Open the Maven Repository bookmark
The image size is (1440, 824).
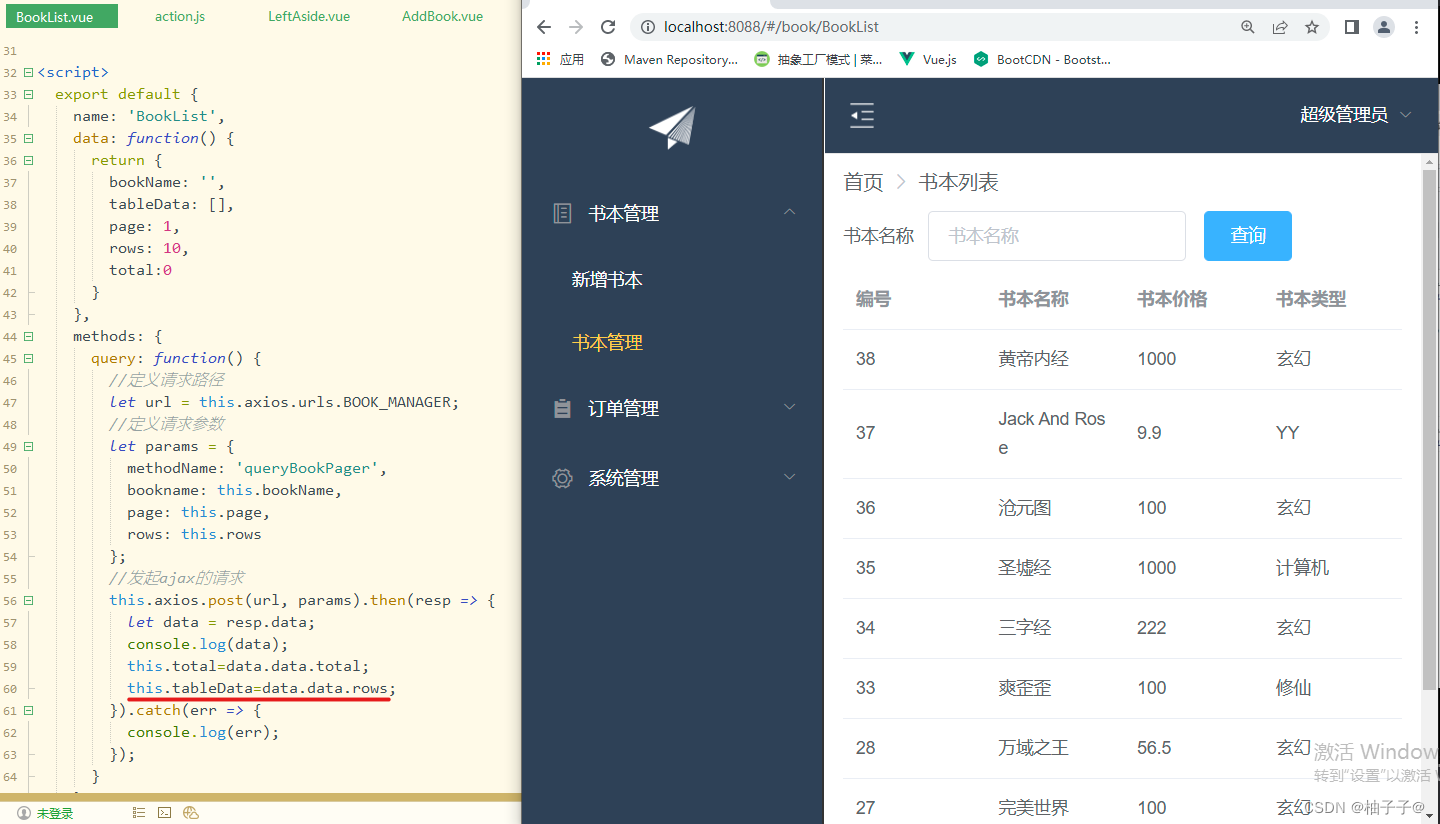[x=669, y=59]
